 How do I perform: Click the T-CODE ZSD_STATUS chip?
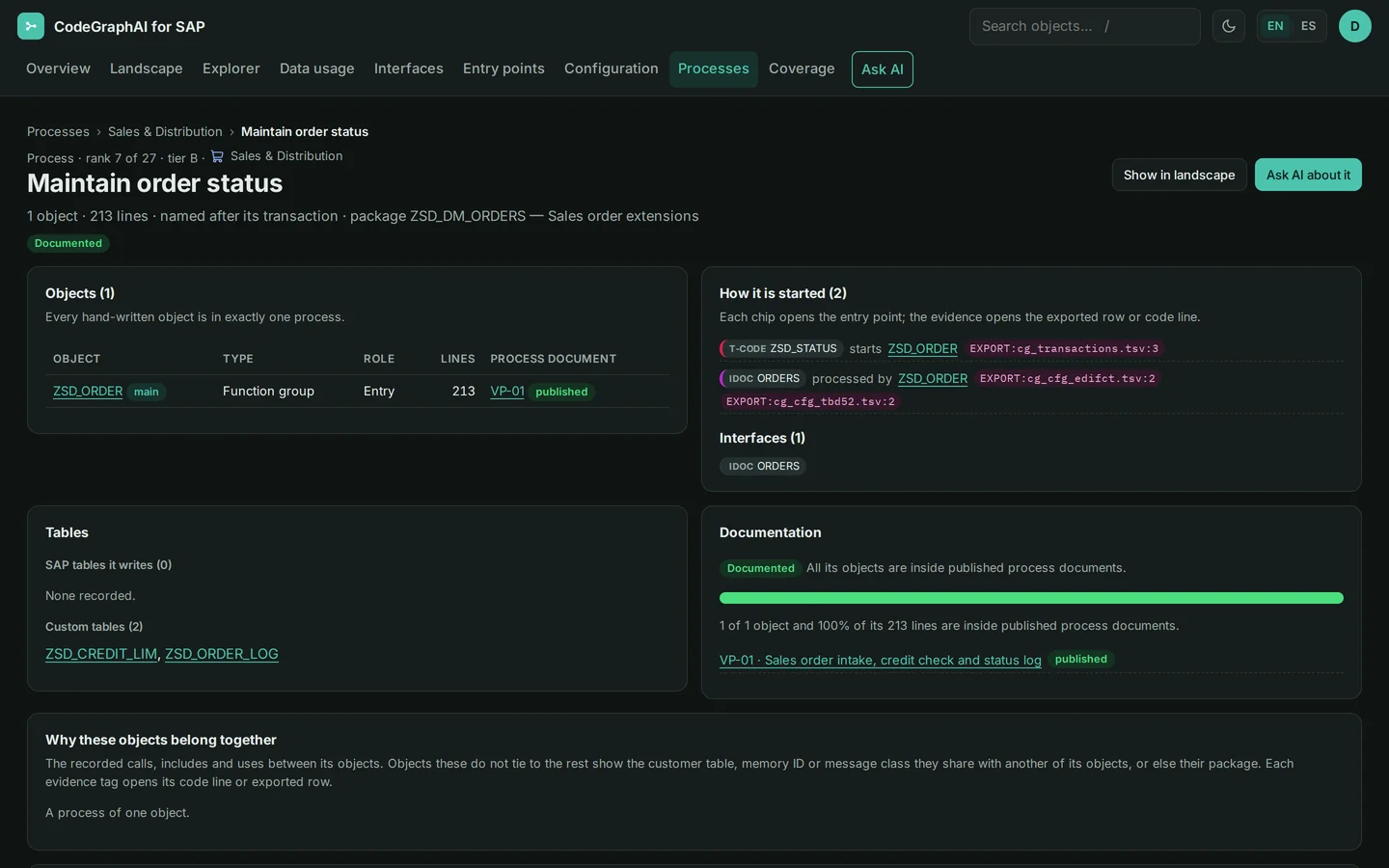coord(781,348)
